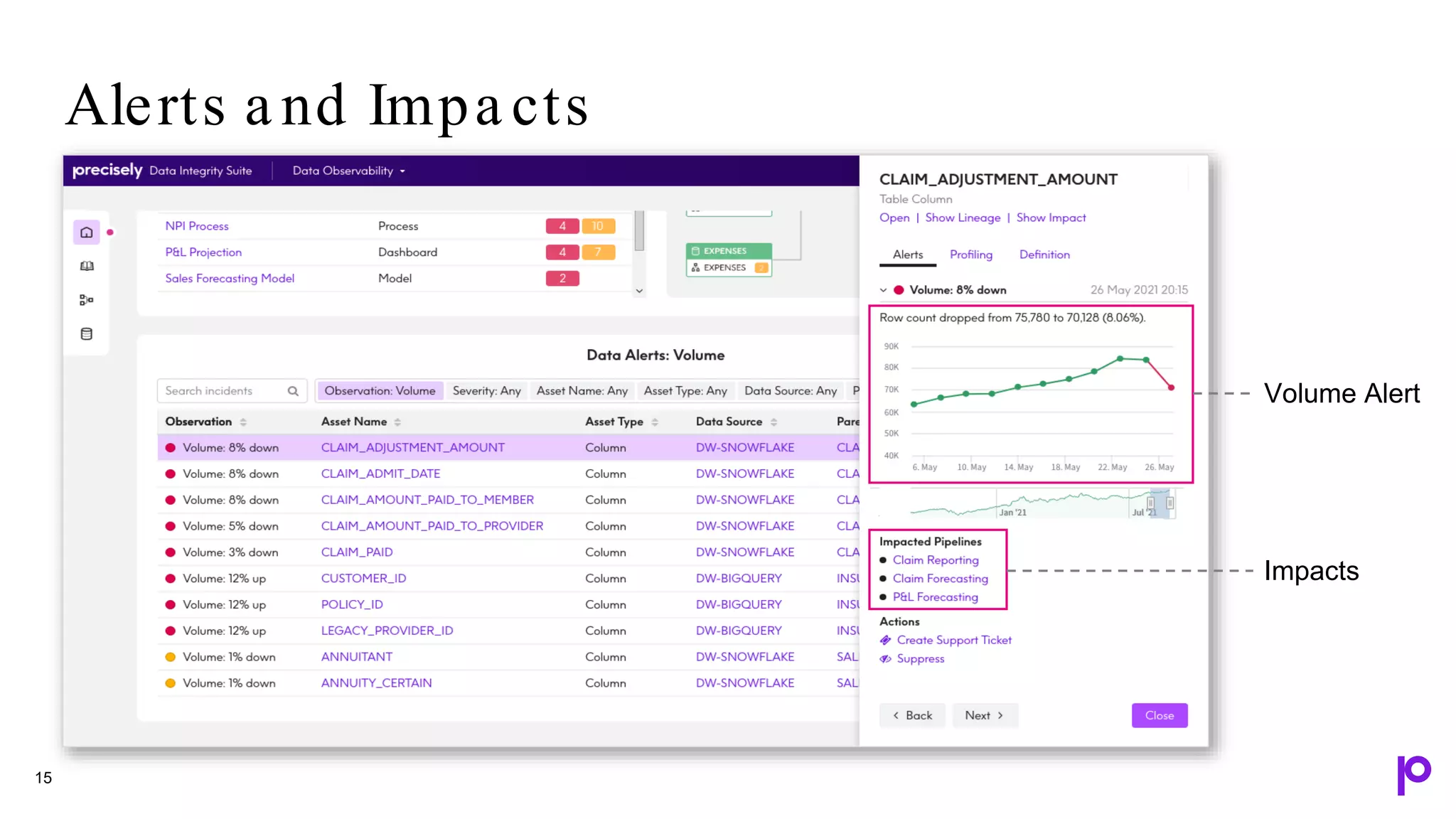Open Severity: Any filter dropdown
The width and height of the screenshot is (1456, 819).
pos(486,391)
